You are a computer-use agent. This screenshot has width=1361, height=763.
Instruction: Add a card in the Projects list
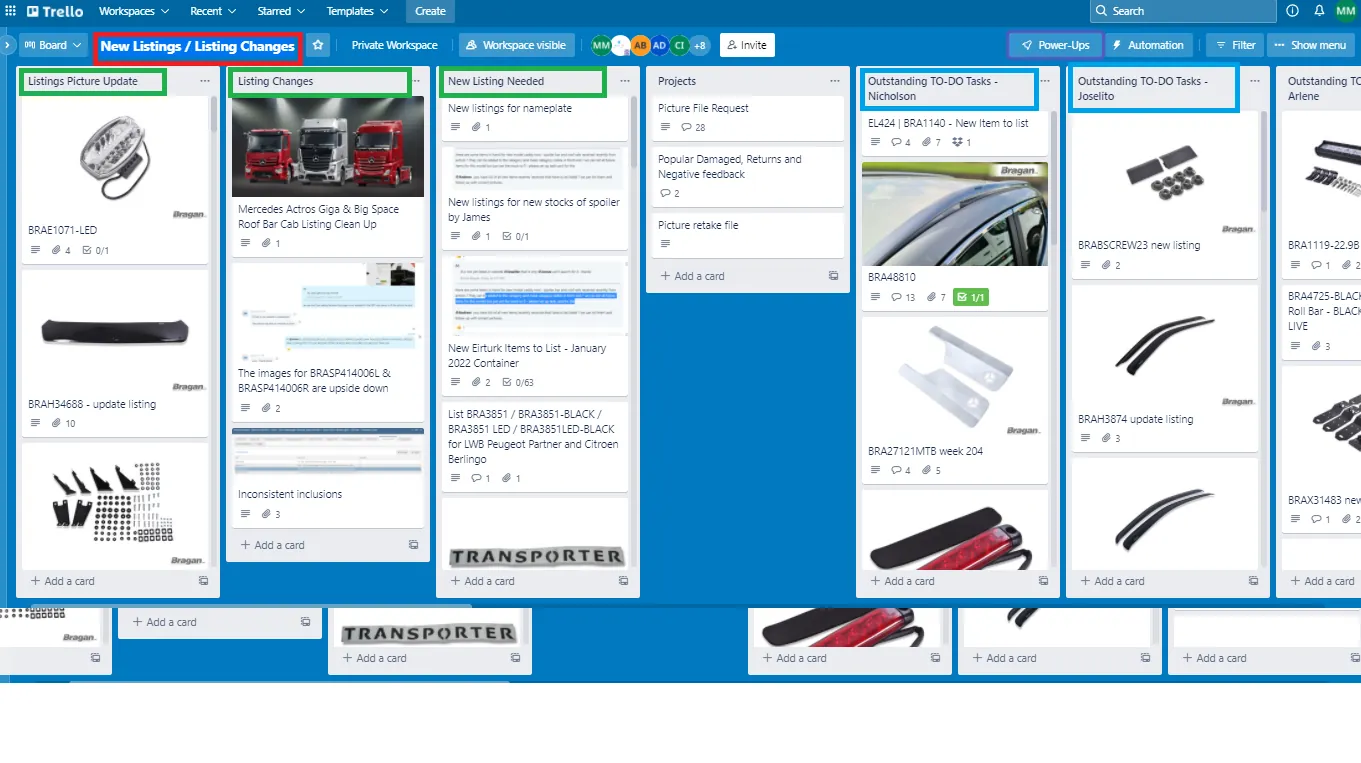(x=692, y=276)
